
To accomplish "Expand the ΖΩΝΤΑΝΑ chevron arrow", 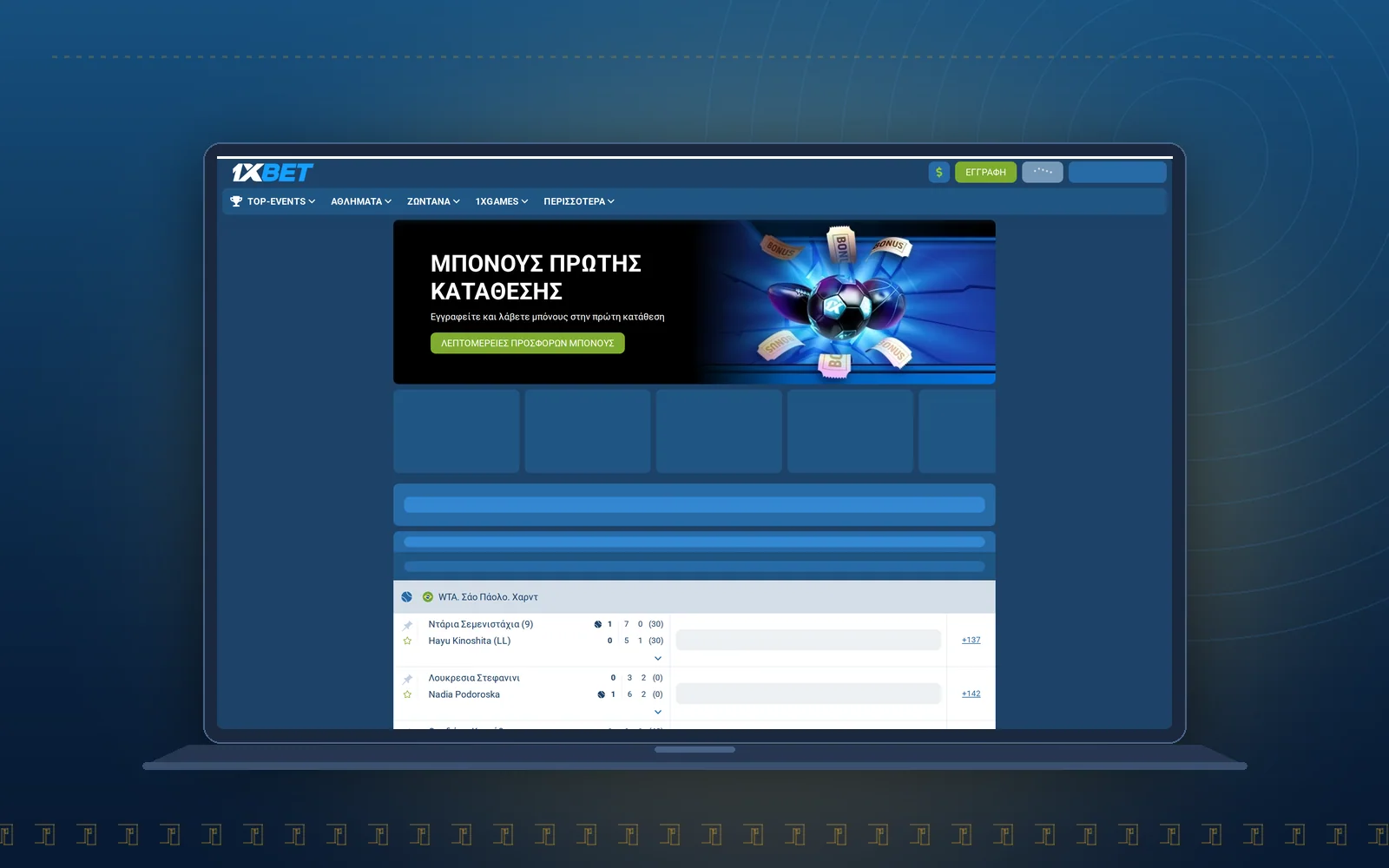I will 457,201.
